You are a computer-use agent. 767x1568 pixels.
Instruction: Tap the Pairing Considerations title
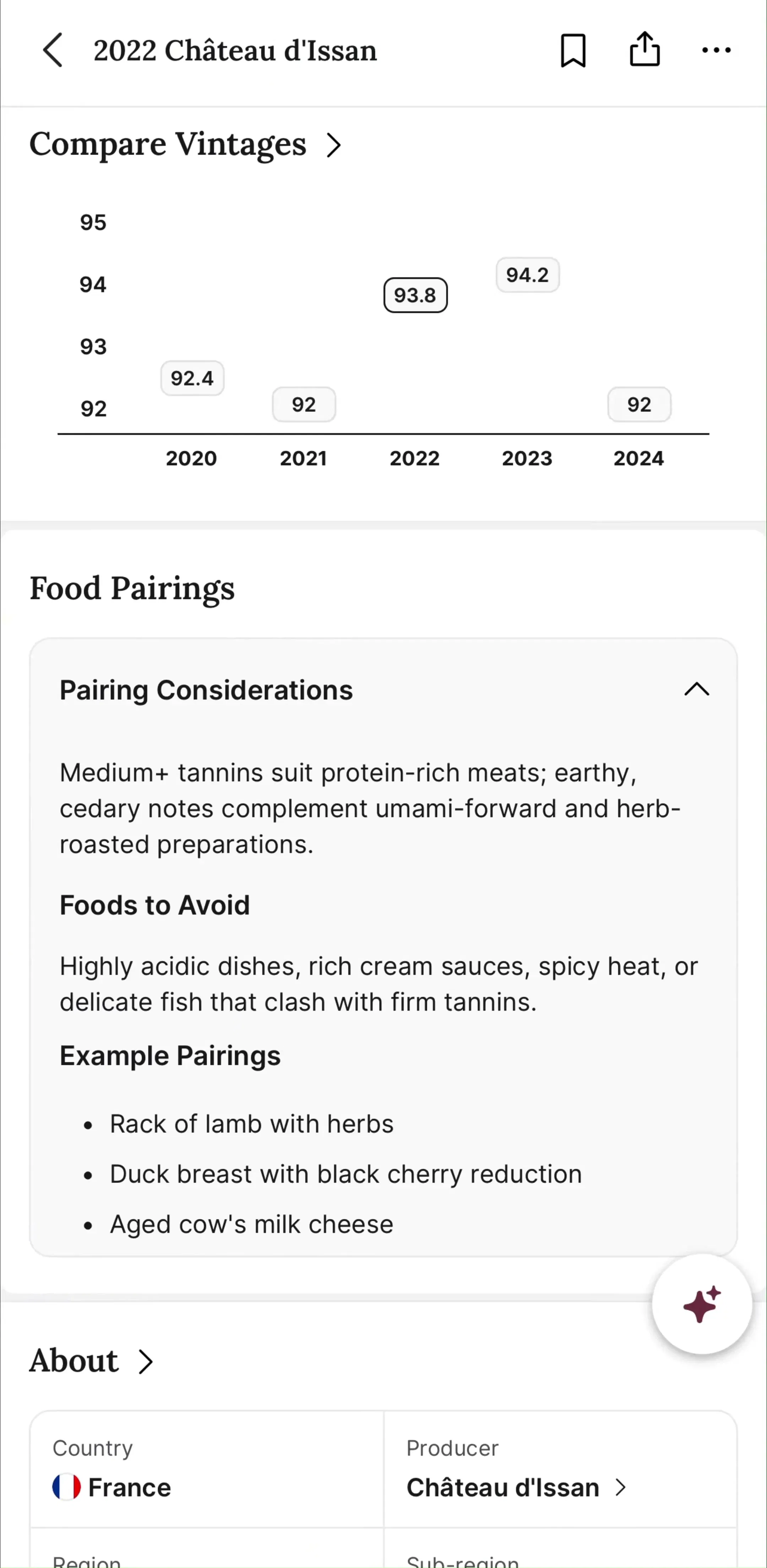pyautogui.click(x=206, y=690)
